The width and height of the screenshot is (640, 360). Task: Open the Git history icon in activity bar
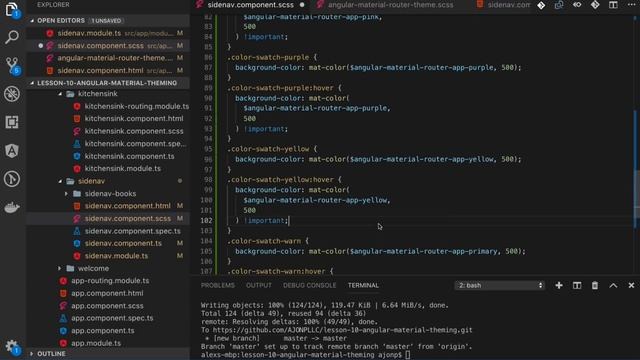coord(12,179)
